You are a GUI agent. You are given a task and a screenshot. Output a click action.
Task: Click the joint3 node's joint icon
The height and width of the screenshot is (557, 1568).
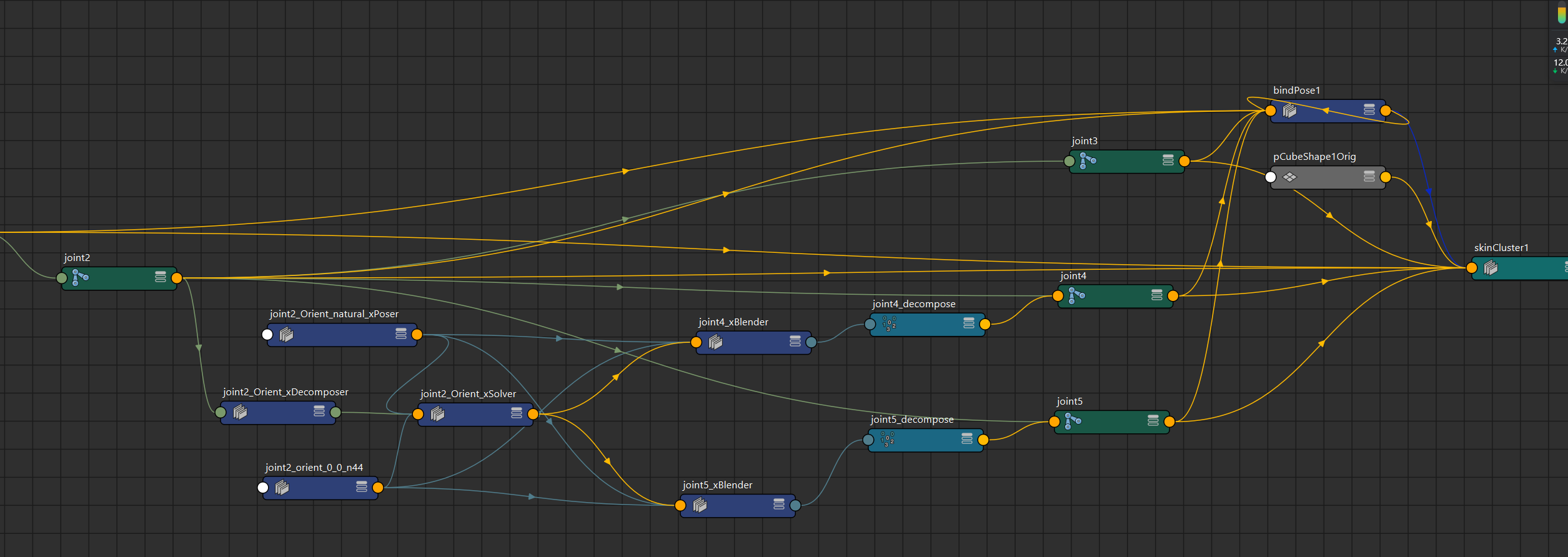pyautogui.click(x=1088, y=161)
